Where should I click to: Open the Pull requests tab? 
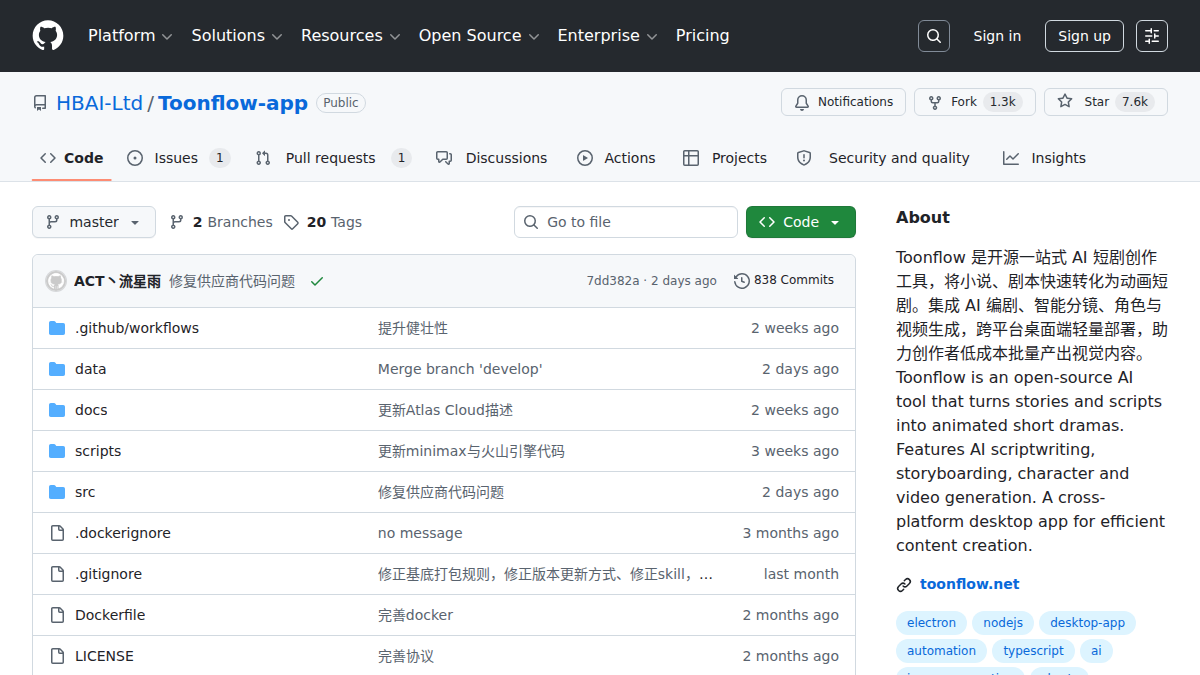[333, 158]
